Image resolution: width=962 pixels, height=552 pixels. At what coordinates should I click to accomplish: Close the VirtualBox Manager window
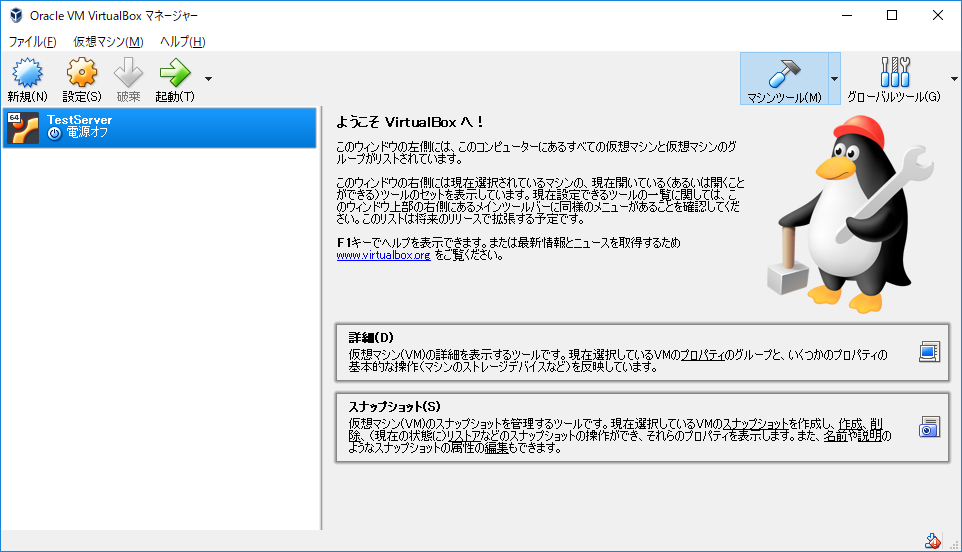pos(937,15)
